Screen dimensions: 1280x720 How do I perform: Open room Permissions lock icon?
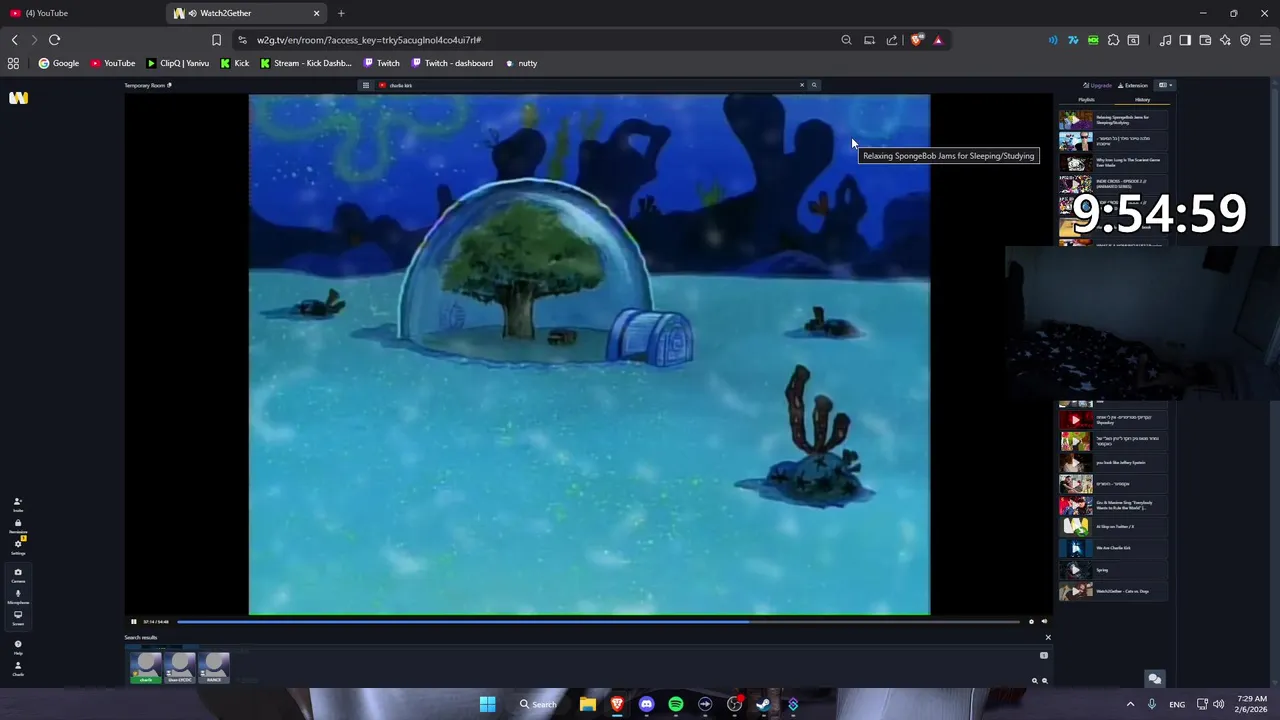(18, 525)
